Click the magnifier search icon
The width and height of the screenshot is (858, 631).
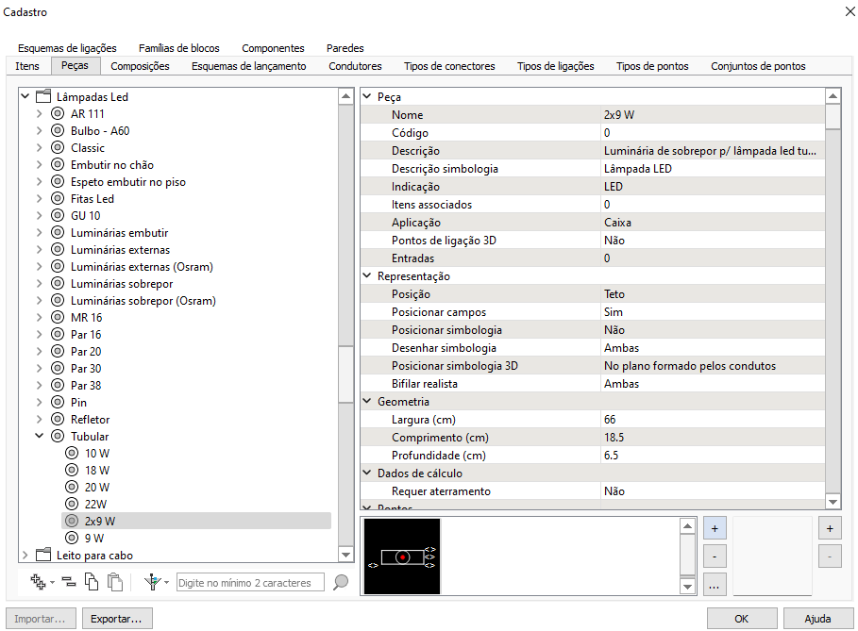[340, 582]
